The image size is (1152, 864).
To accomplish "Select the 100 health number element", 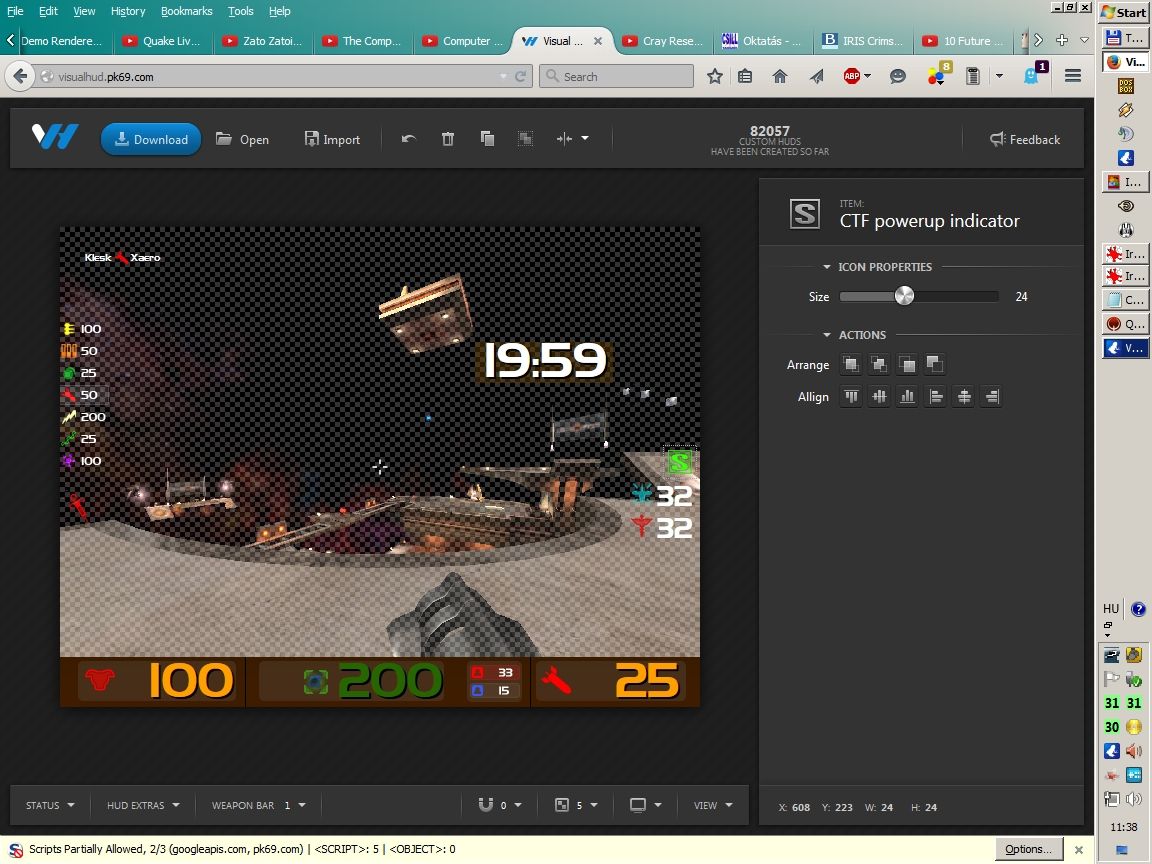I will pyautogui.click(x=190, y=680).
